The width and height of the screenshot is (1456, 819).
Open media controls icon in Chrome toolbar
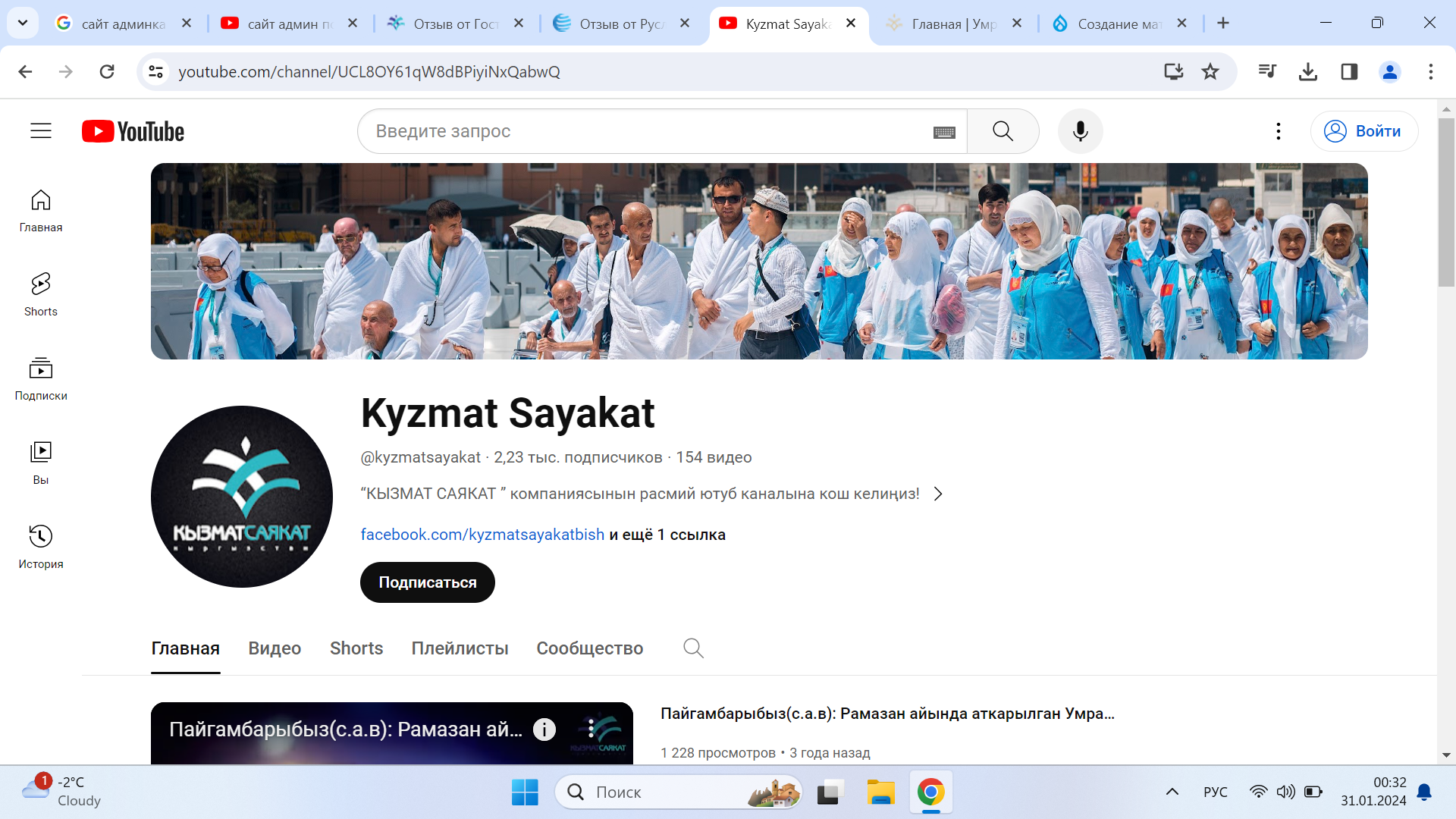tap(1267, 71)
